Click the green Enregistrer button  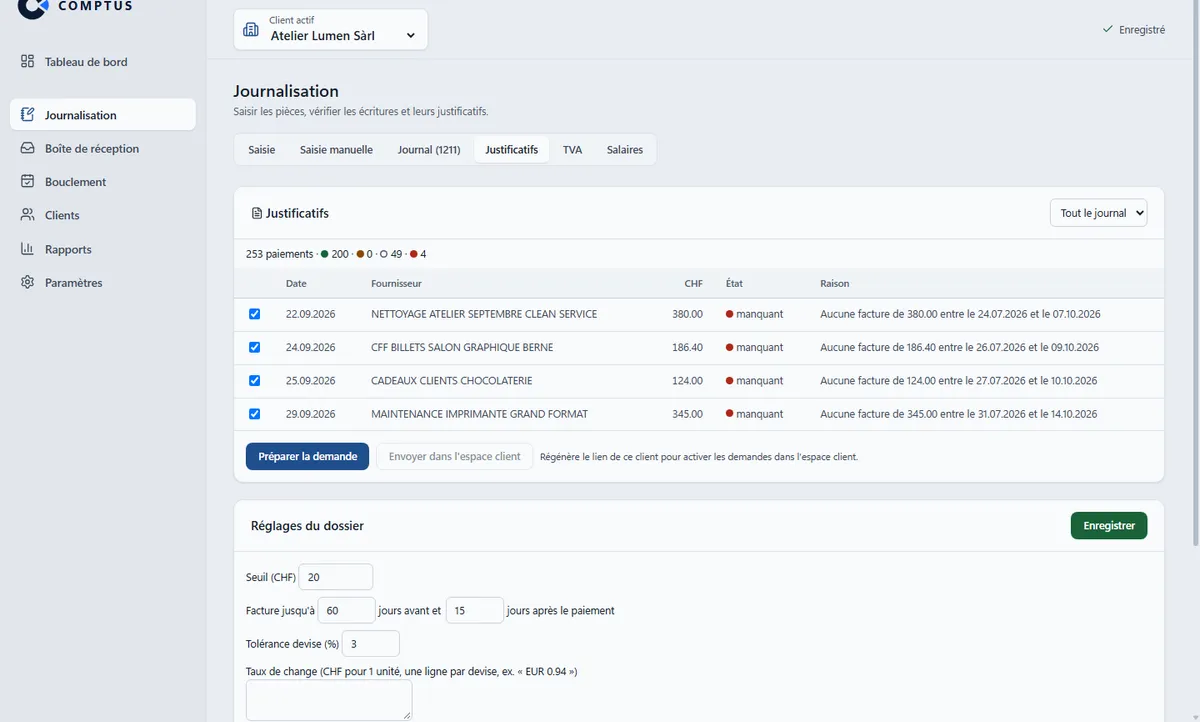[x=1109, y=525]
